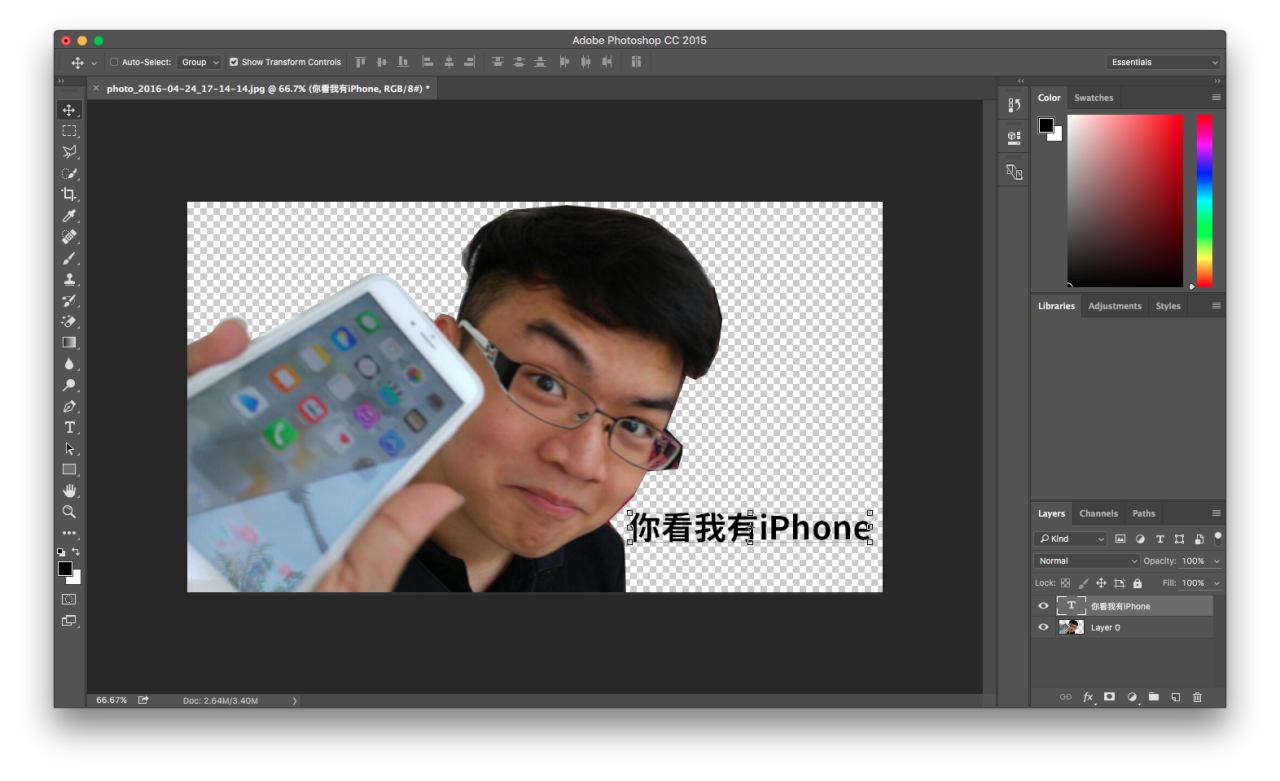Select the Spot Healing Brush tool
Screen dimensions: 1280x781
pyautogui.click(x=69, y=237)
